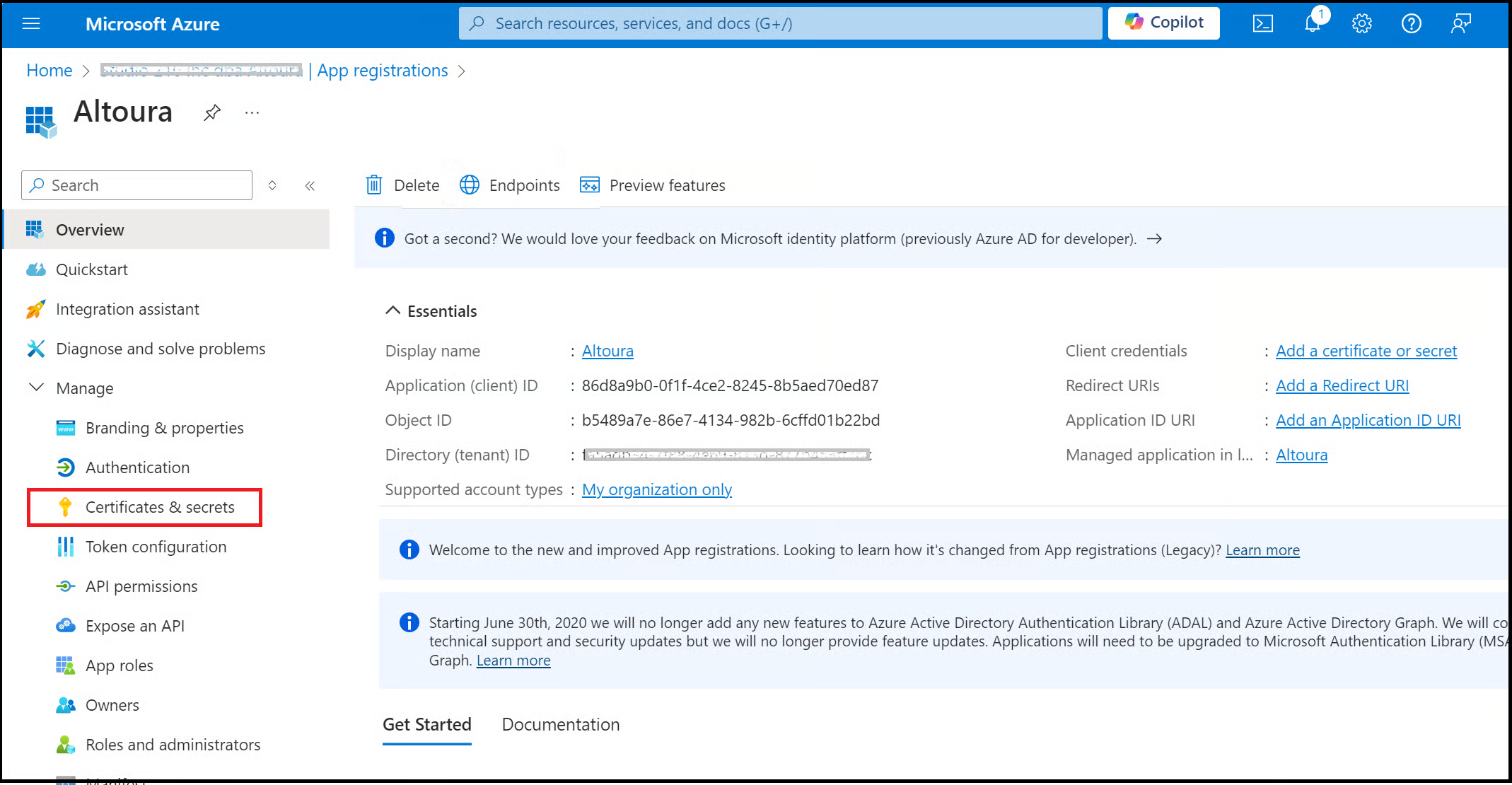1512x785 pixels.
Task: Open portal settings gear
Action: click(x=1361, y=24)
